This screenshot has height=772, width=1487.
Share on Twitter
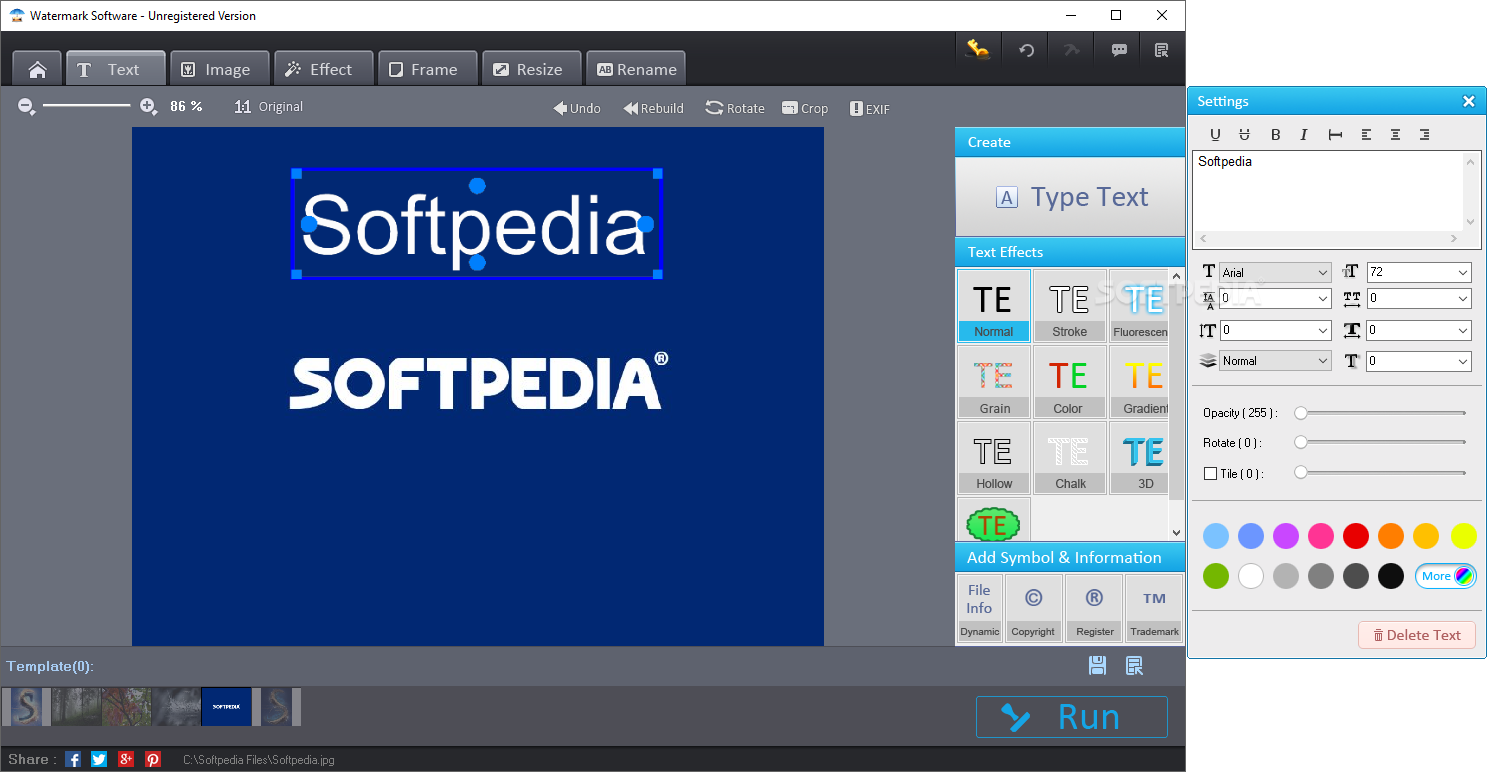[x=99, y=759]
